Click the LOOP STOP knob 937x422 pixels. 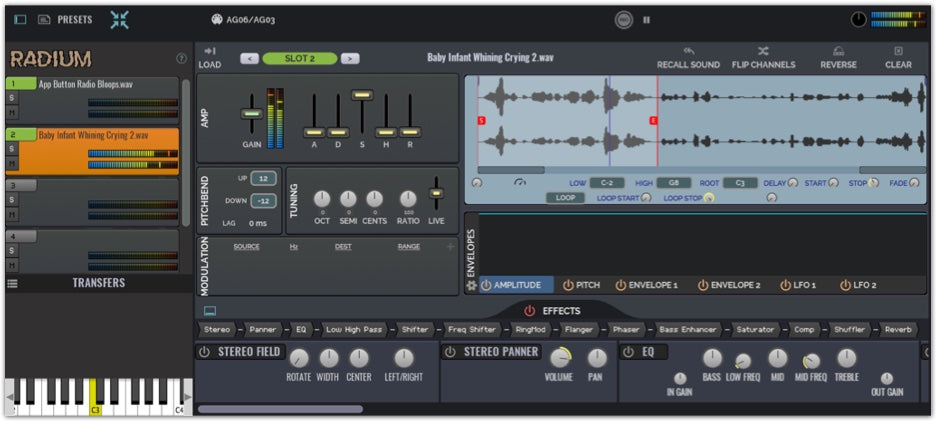[709, 198]
